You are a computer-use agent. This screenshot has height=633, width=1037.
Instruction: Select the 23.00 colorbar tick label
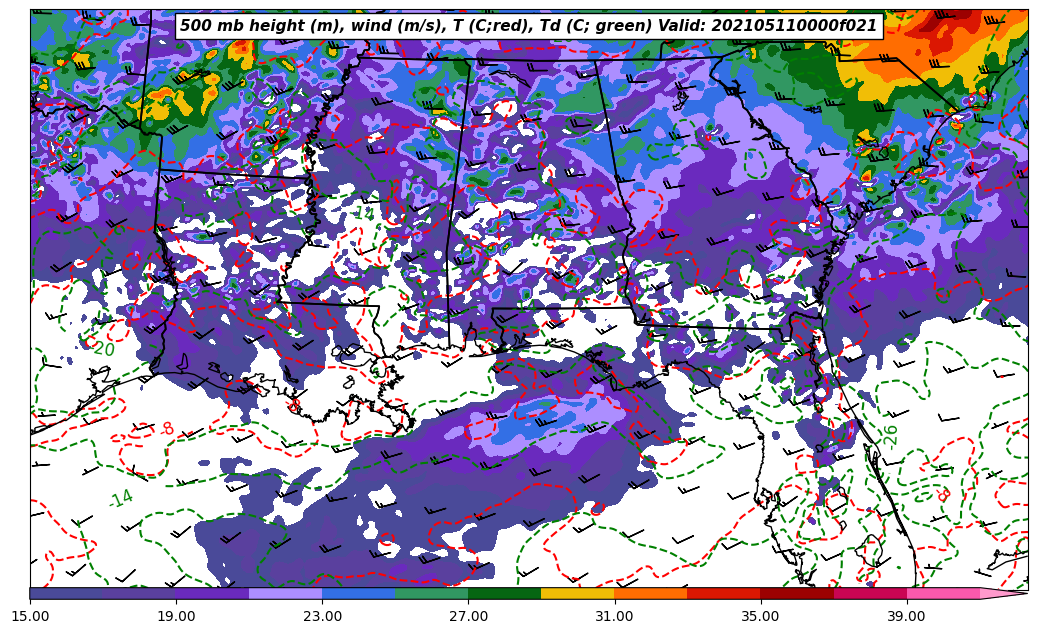tap(322, 616)
